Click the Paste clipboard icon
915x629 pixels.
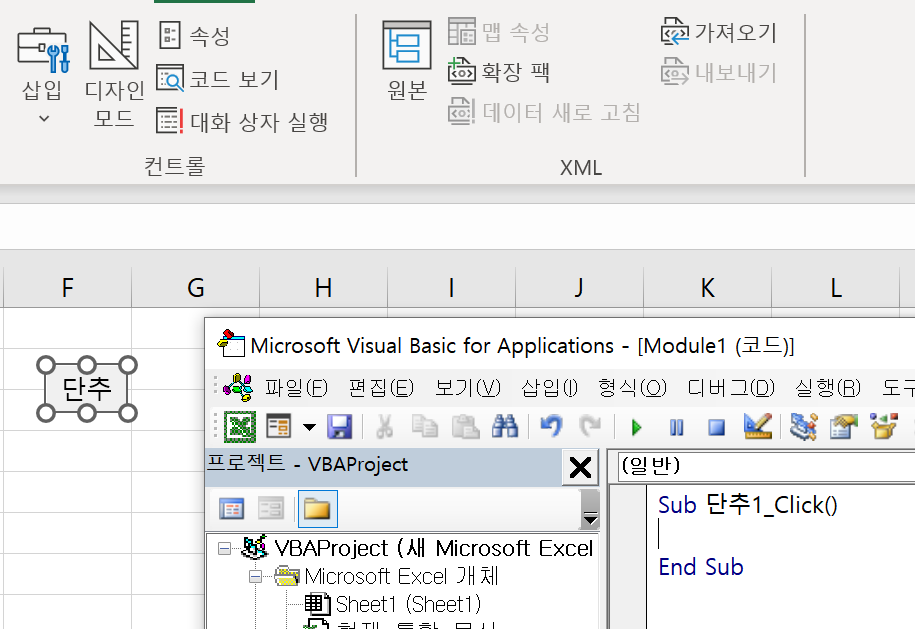click(465, 427)
